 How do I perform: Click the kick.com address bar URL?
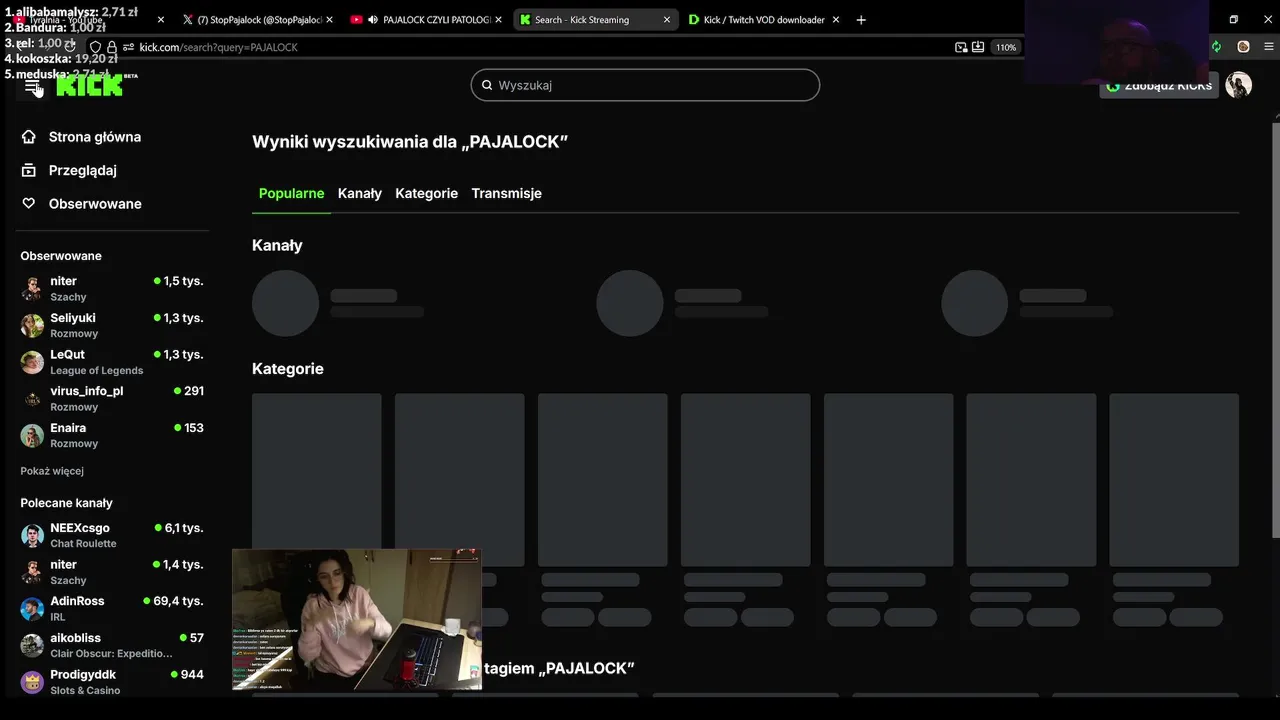(218, 47)
